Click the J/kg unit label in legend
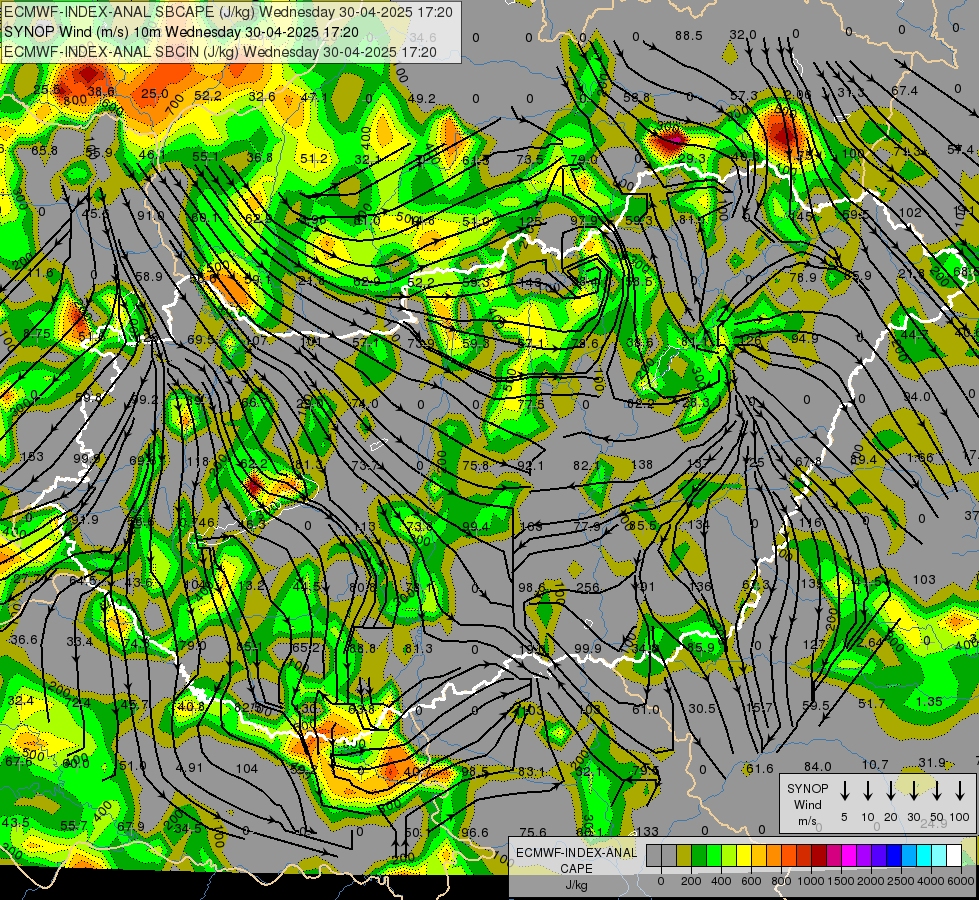The height and width of the screenshot is (900, 979). [x=576, y=885]
